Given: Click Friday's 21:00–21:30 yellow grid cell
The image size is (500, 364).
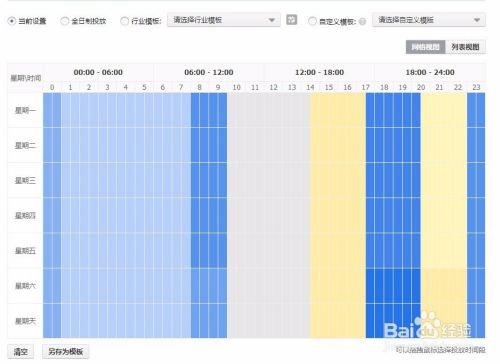Looking at the screenshot, I should [x=435, y=250].
